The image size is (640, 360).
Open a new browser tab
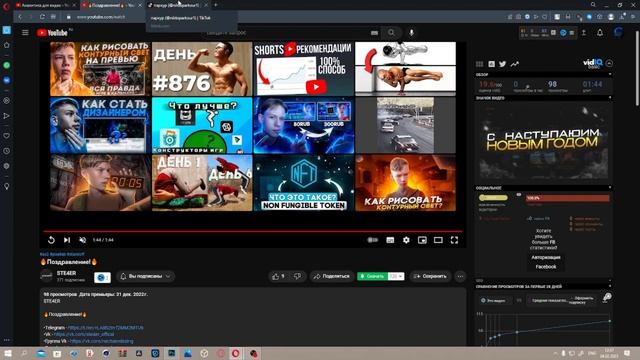[216, 5]
